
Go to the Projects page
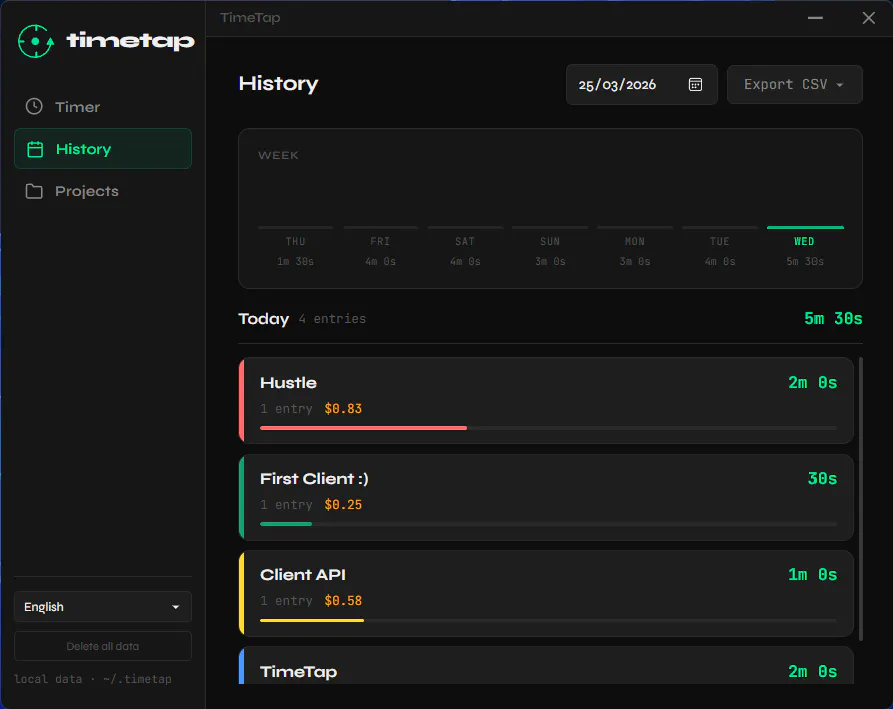click(103, 191)
